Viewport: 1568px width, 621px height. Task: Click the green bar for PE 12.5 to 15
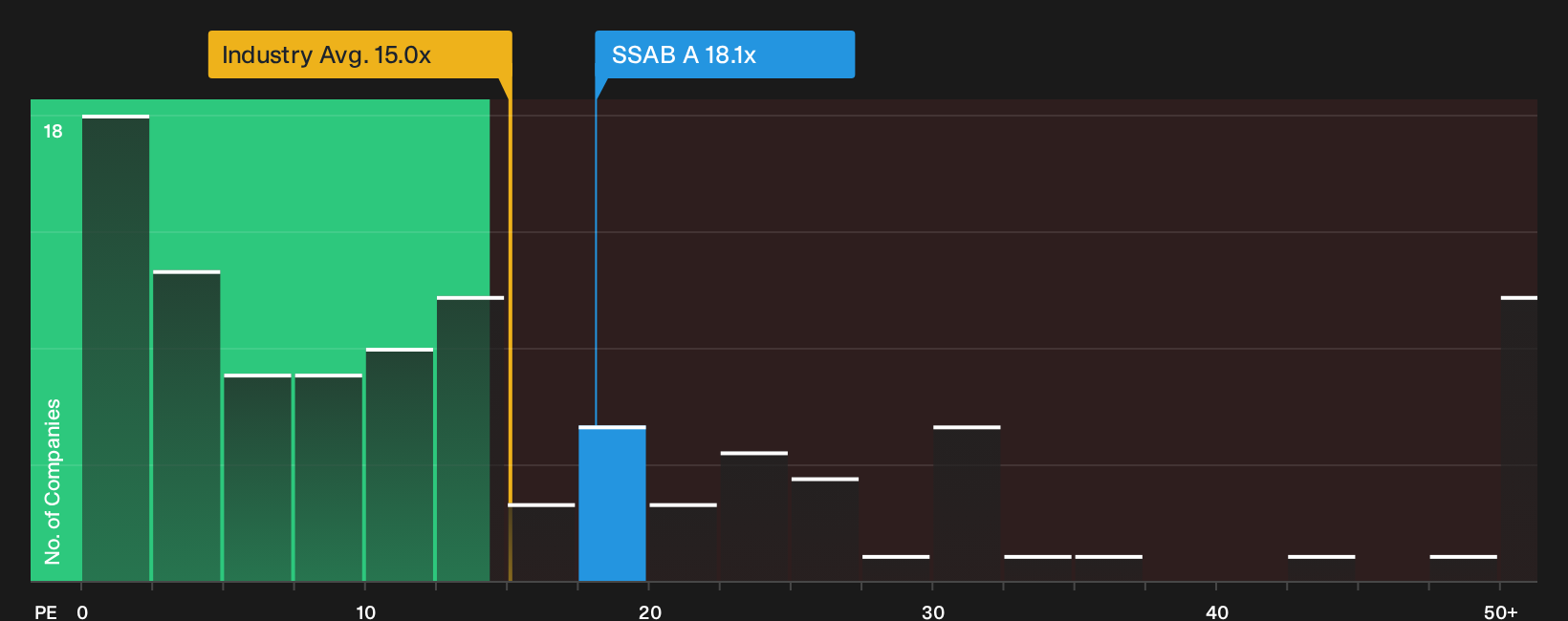[470, 439]
